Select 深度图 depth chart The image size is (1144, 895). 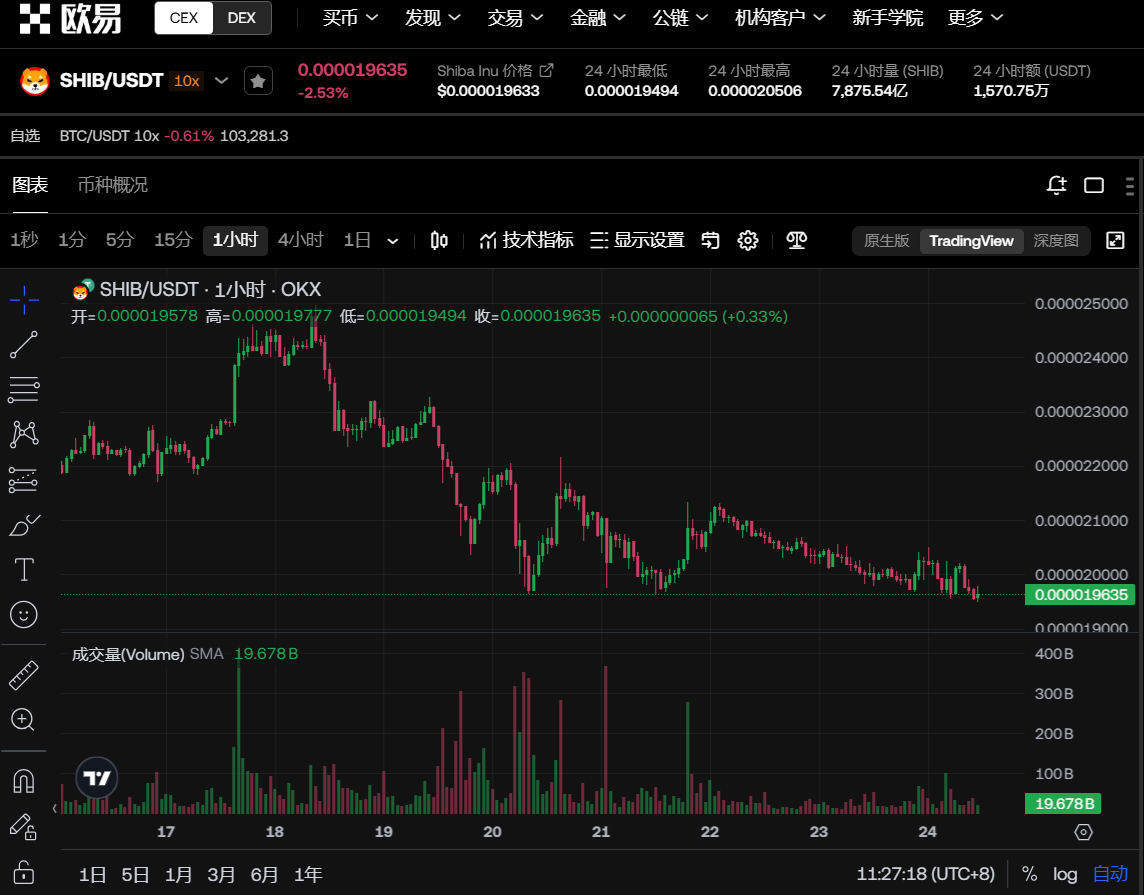pos(1056,241)
